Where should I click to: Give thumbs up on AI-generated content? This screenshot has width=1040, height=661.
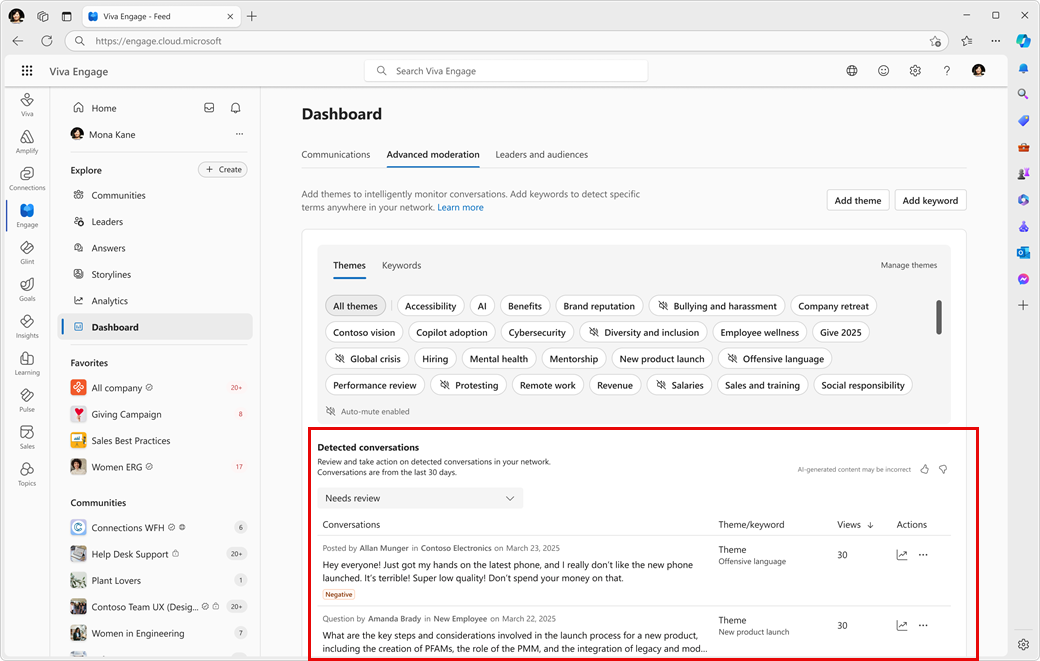point(924,468)
